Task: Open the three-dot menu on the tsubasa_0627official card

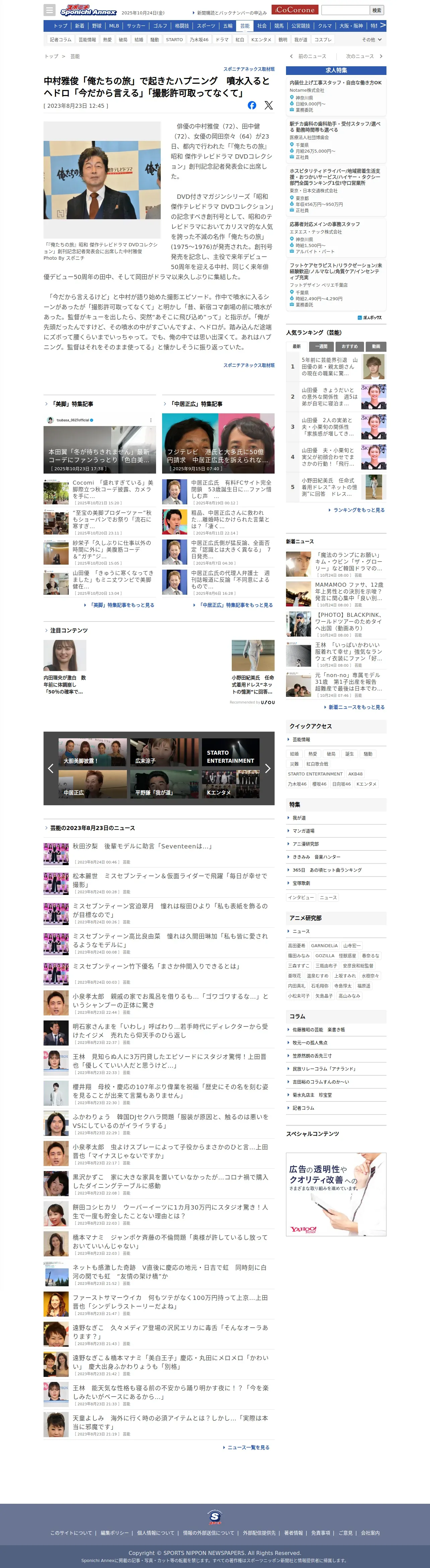Action: point(151,420)
